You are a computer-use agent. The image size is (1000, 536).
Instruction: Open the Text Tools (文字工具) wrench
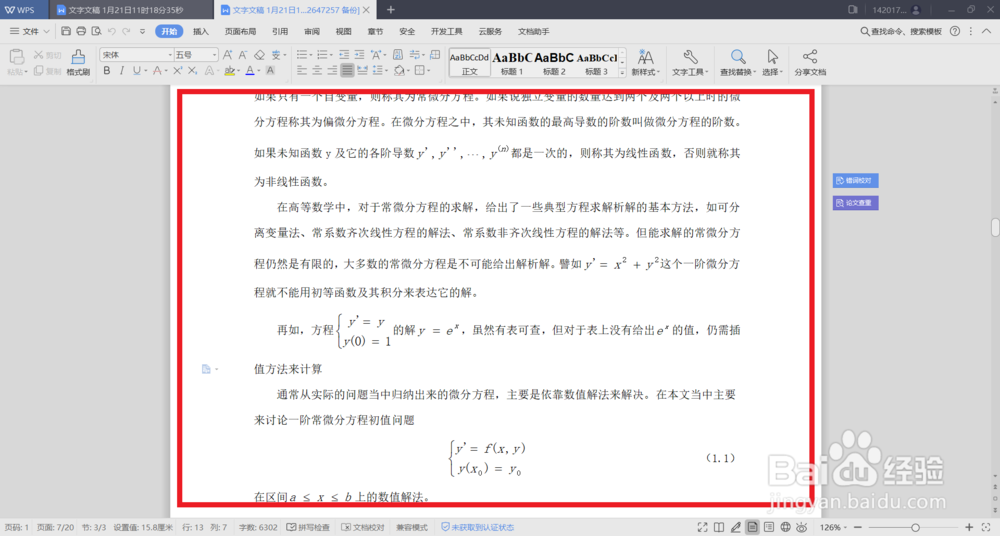[690, 63]
